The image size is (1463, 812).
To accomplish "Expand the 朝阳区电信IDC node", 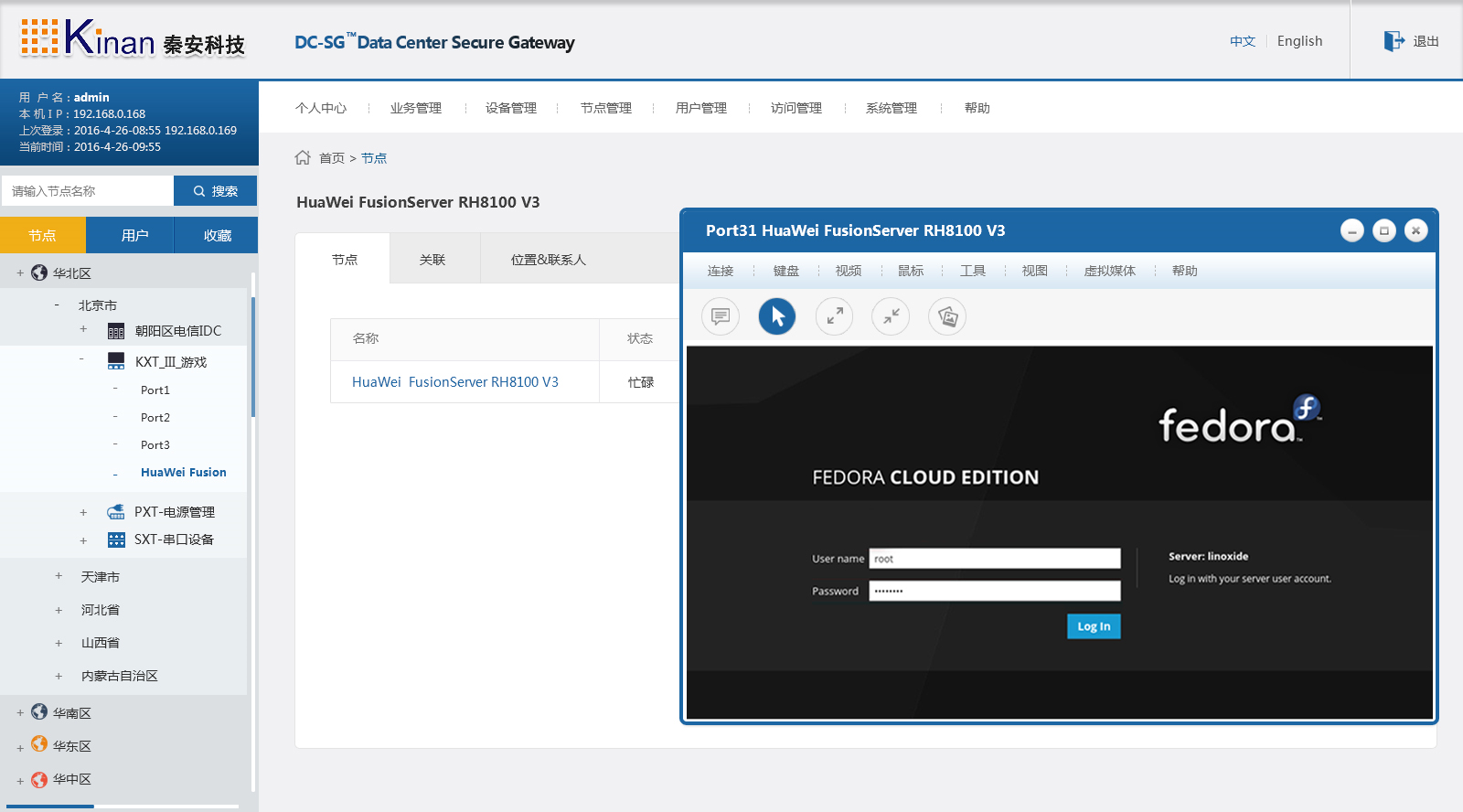I will point(83,329).
